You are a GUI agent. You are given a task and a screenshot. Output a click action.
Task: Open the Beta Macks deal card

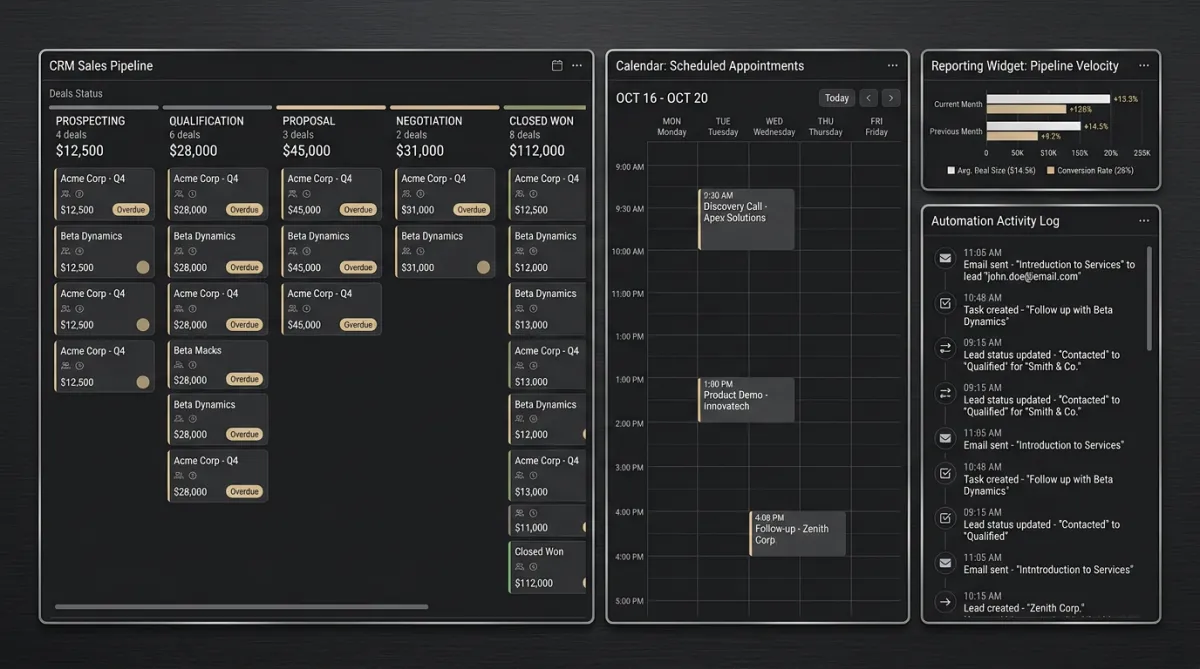[218, 365]
